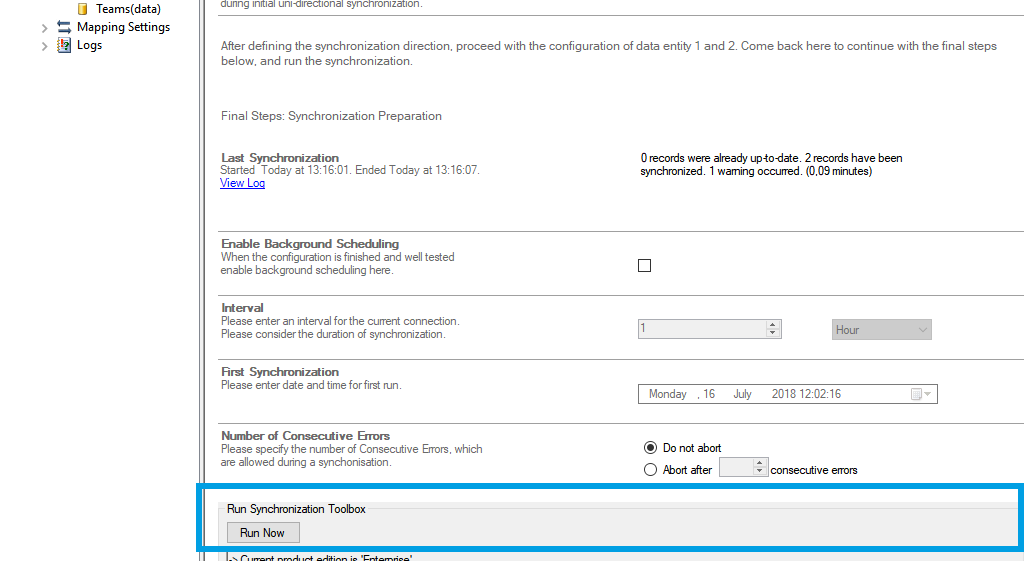Enable the Background Scheduling checkbox
The width and height of the screenshot is (1024, 561).
(644, 265)
